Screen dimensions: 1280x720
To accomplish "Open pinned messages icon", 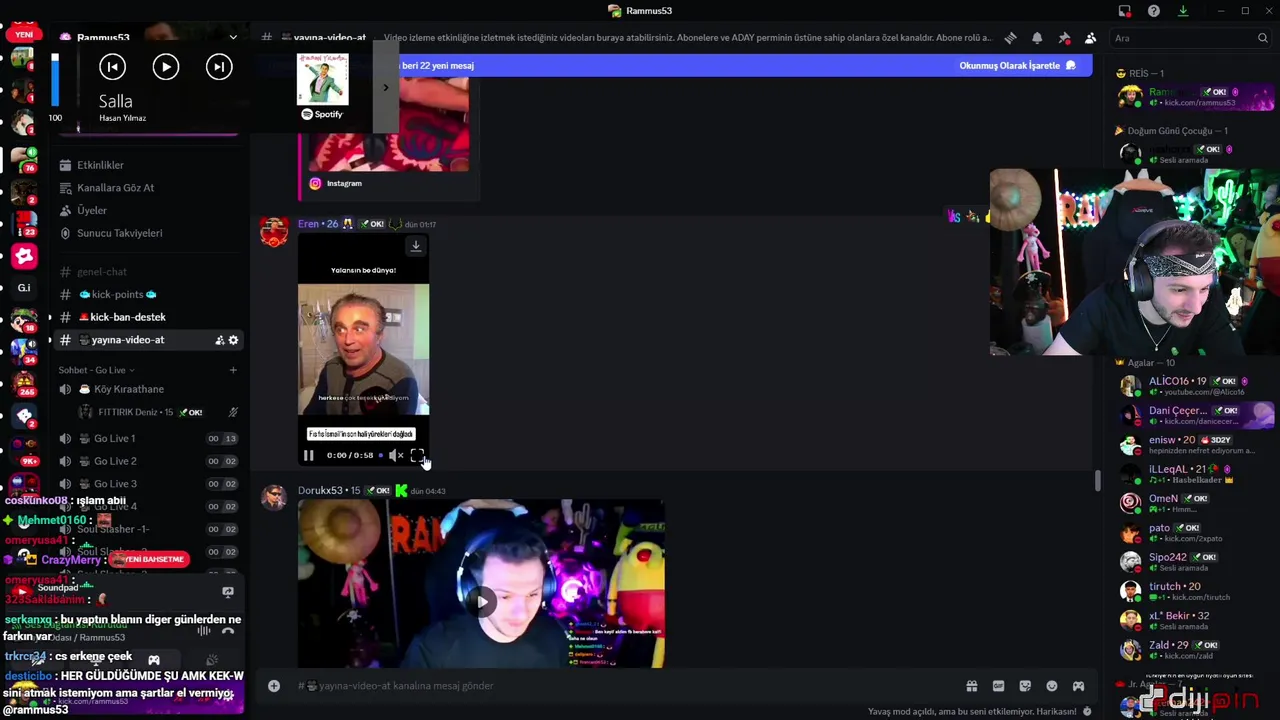I will (1064, 38).
